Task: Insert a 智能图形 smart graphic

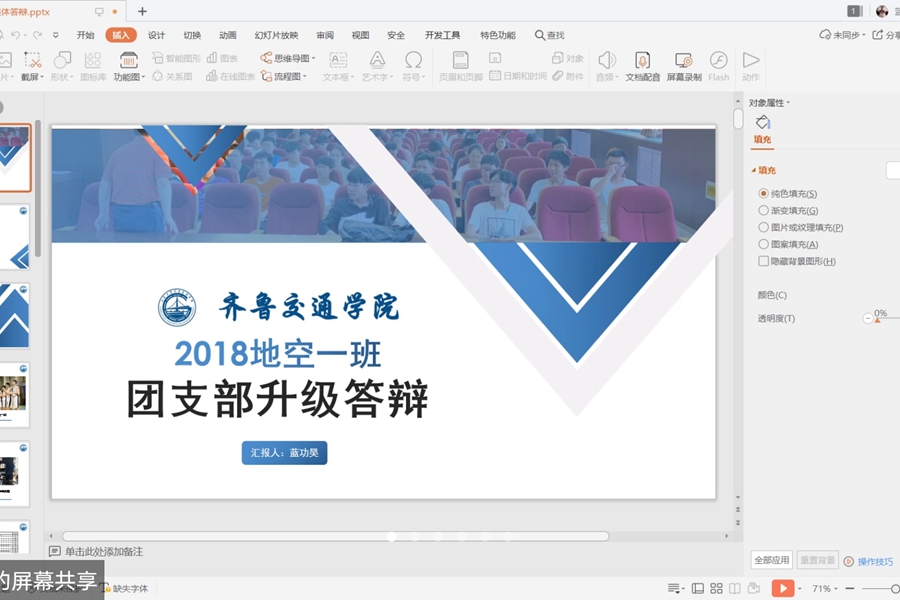Action: coord(176,58)
